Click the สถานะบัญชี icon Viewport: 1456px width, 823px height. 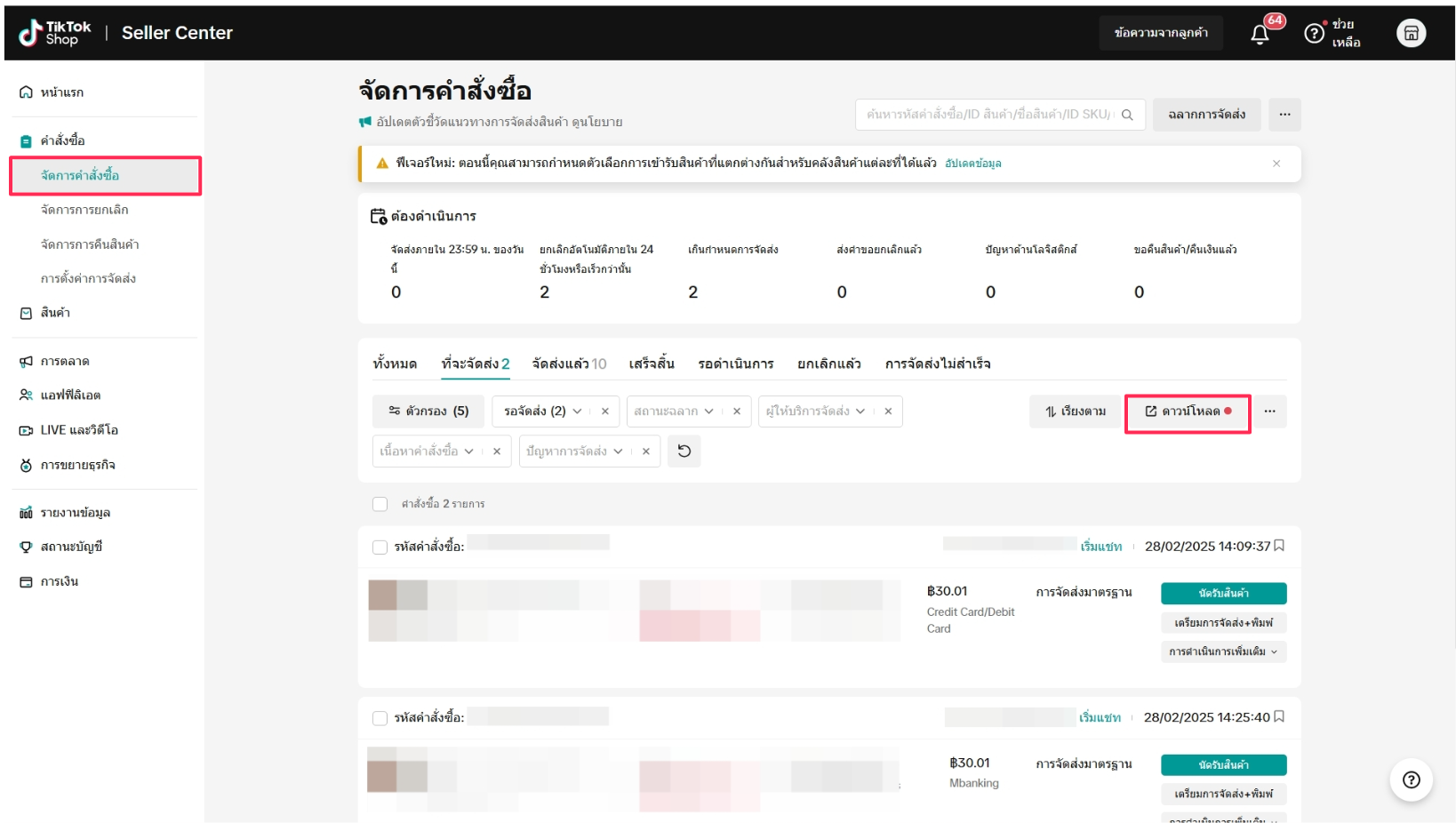tap(26, 547)
